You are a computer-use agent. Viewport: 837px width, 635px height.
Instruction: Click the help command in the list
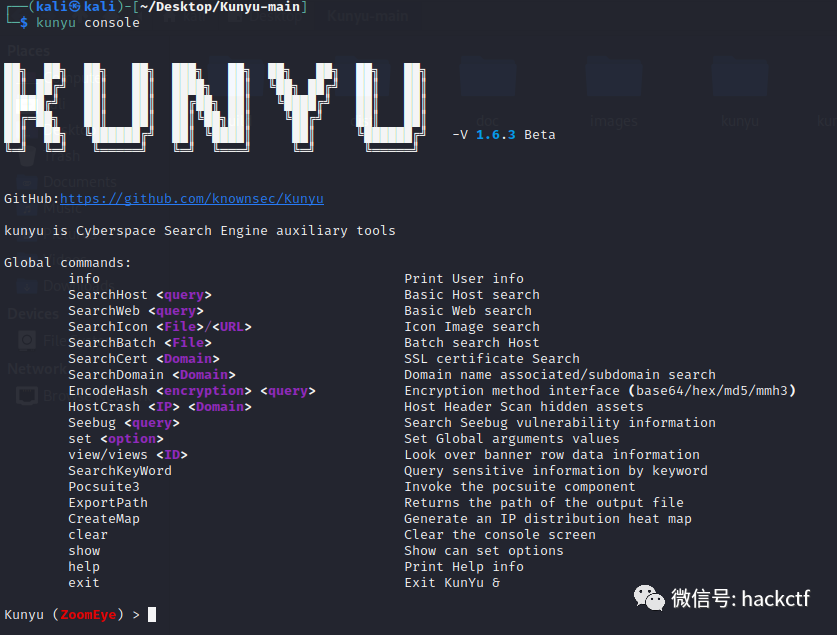[83, 566]
